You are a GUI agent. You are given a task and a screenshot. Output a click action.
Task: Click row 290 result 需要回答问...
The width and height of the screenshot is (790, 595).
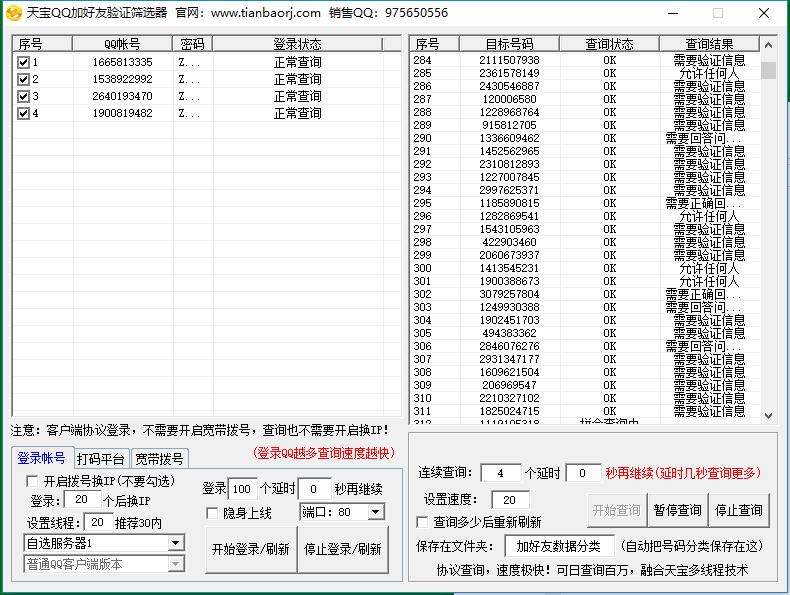coord(703,139)
